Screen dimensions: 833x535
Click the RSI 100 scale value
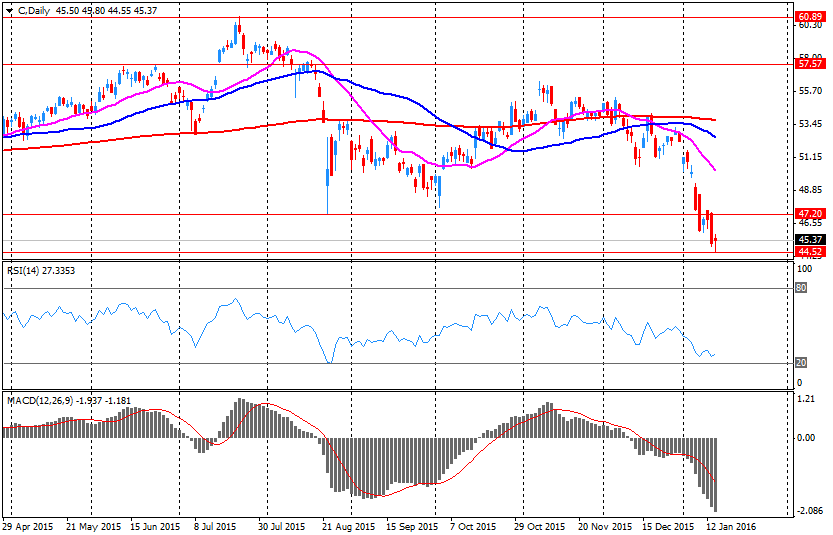click(x=803, y=269)
